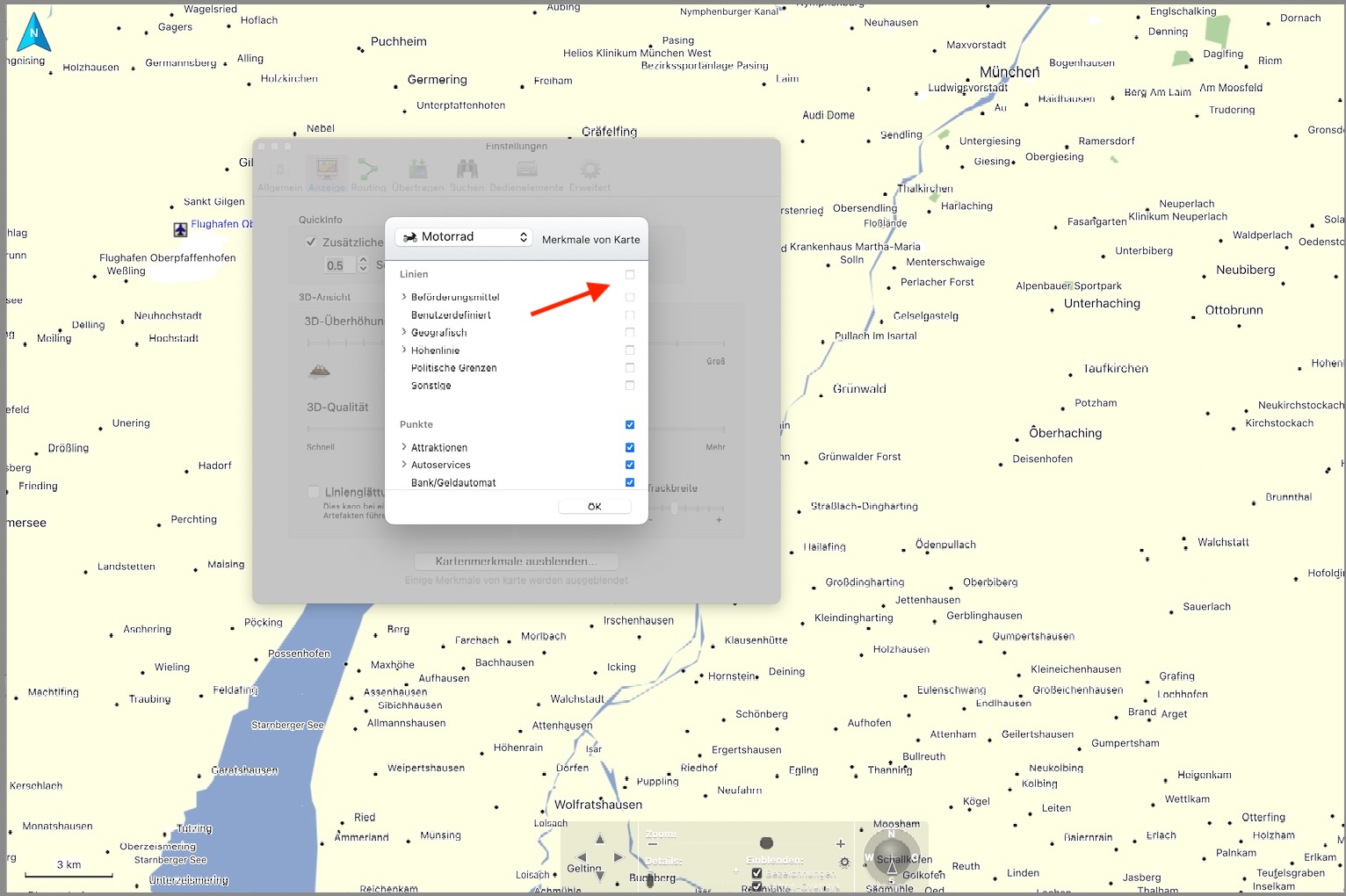Toggle the Linienglättung checkbox
The width and height of the screenshot is (1346, 896).
tap(314, 492)
